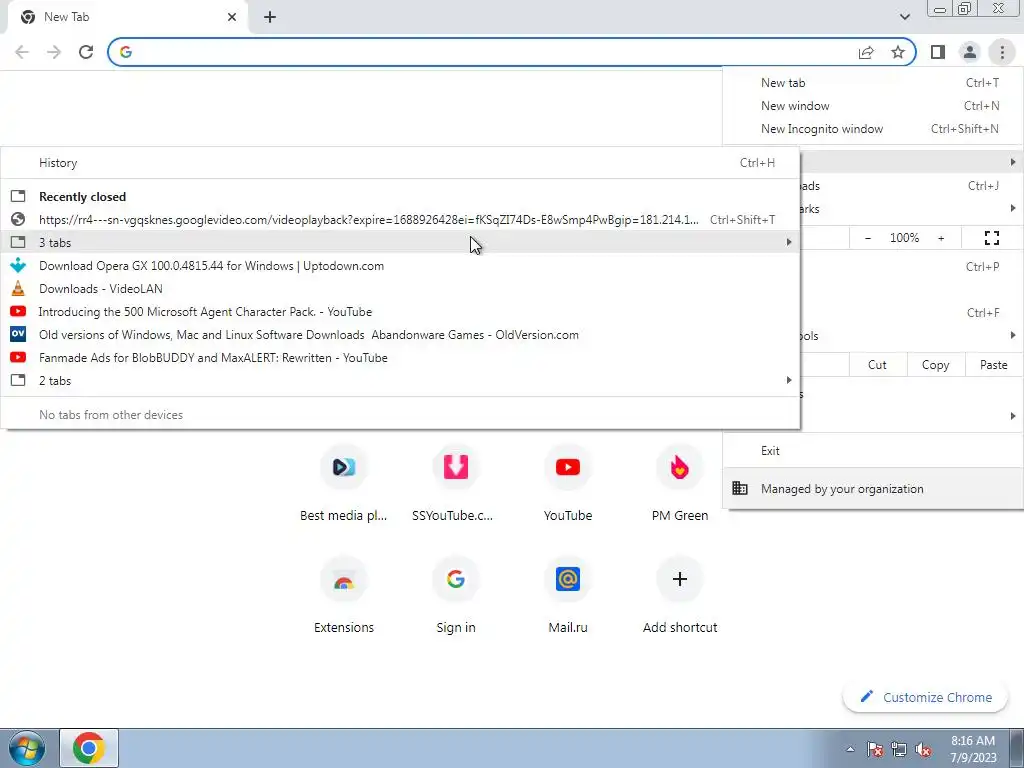The height and width of the screenshot is (768, 1024).
Task: Open PM Green shortcut tile
Action: tap(679, 483)
